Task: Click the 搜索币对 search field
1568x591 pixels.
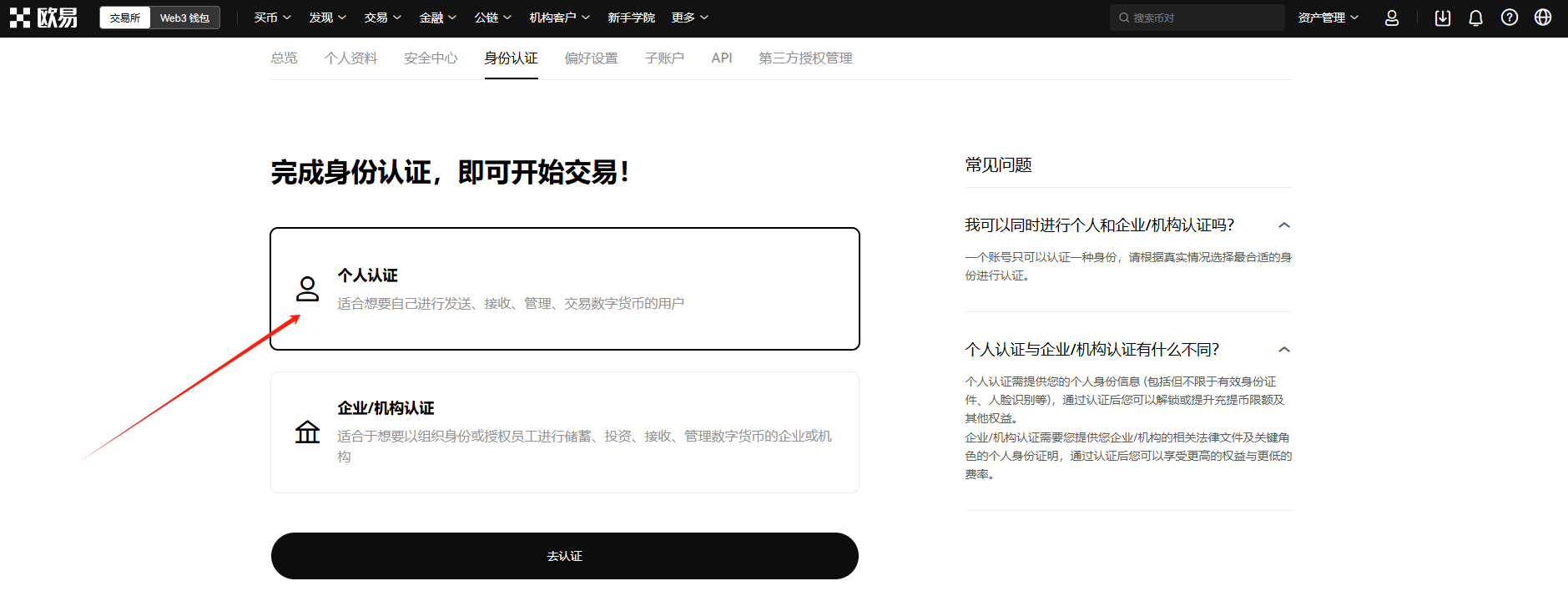Action: tap(1197, 18)
